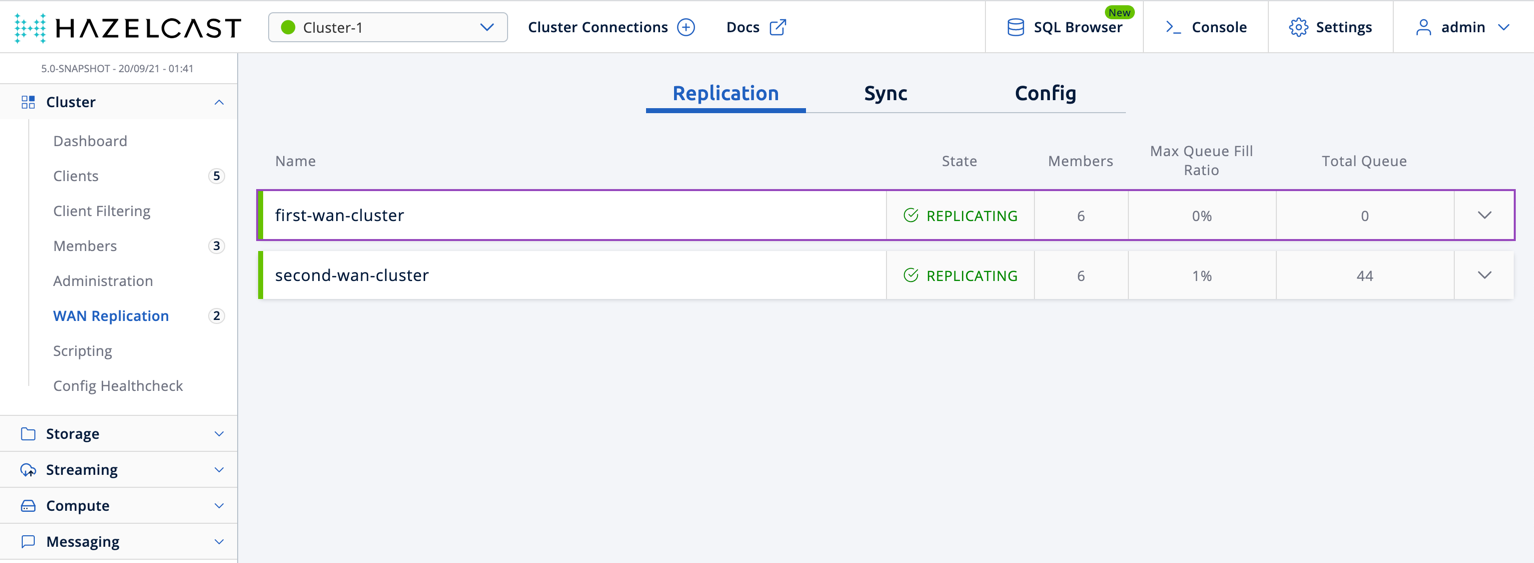Expand the second-wan-cluster row chevron
Image resolution: width=1534 pixels, height=563 pixels.
pos(1484,275)
